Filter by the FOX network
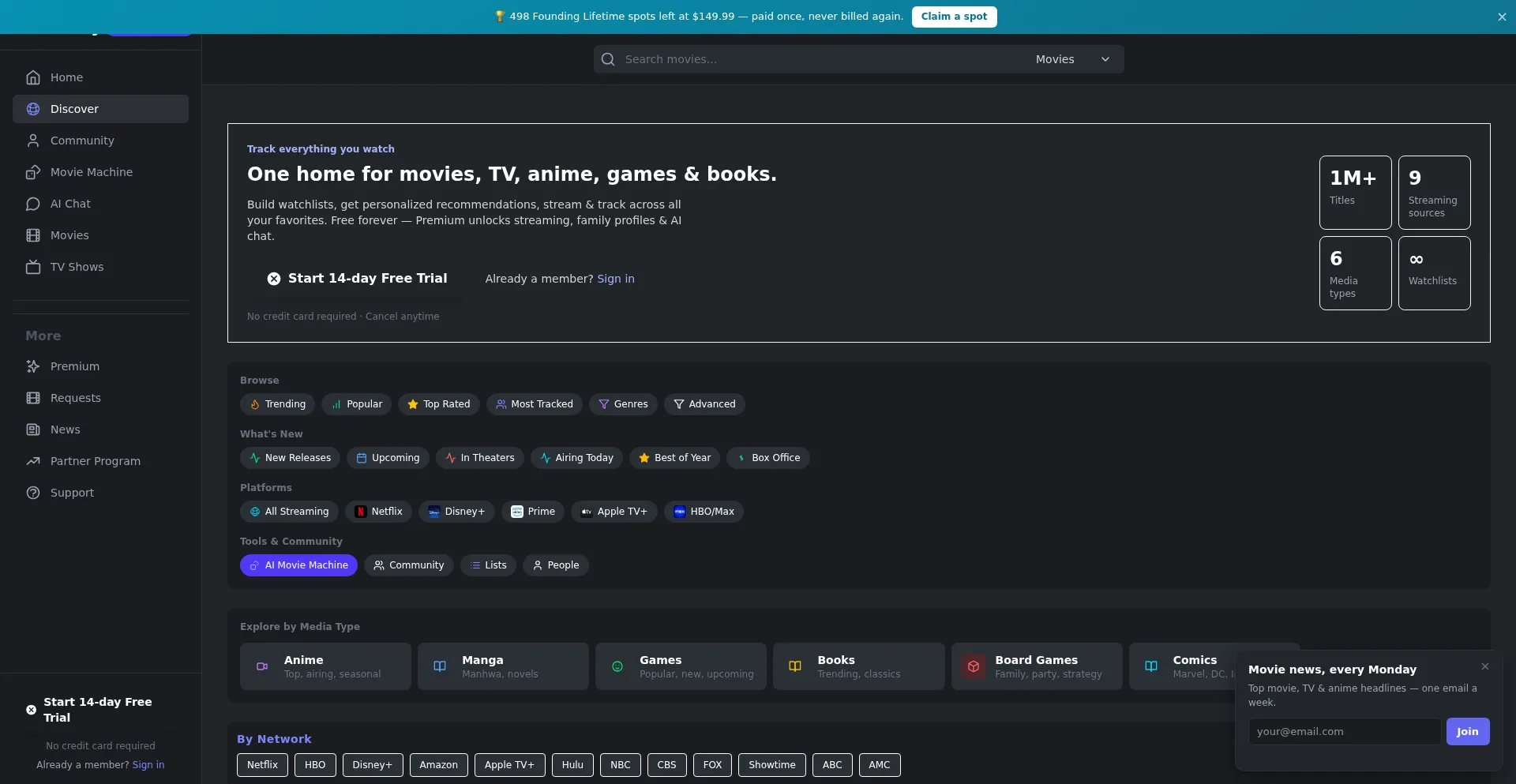The height and width of the screenshot is (784, 1516). (712, 765)
